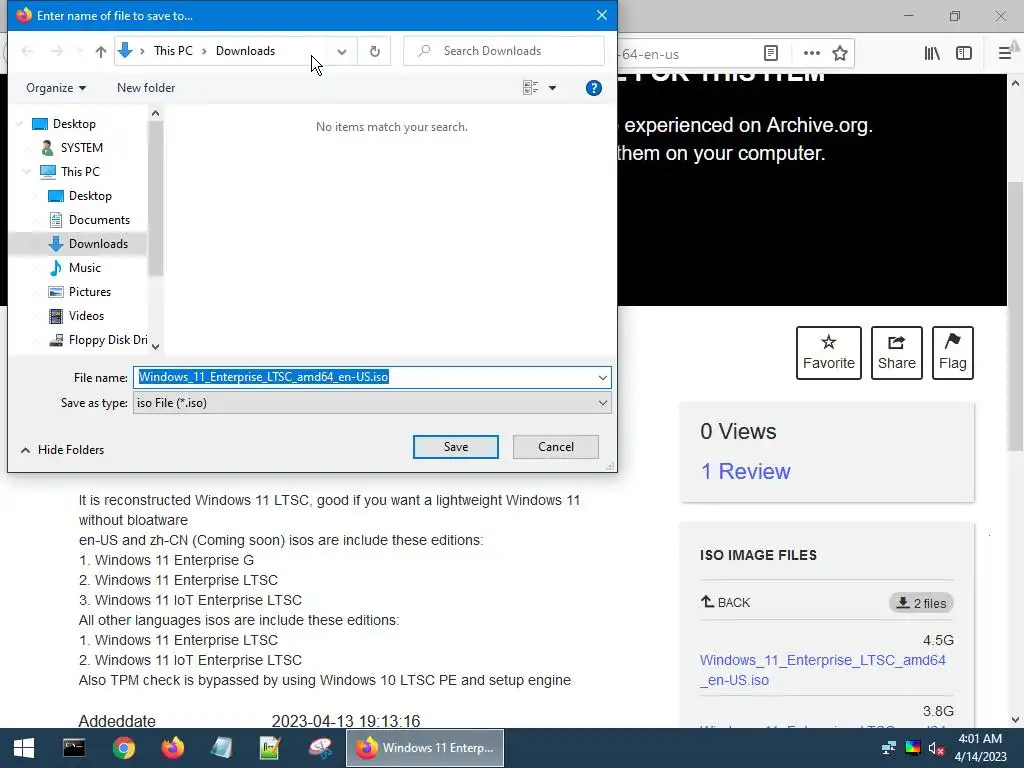1024x768 pixels.
Task: Open the File name history dropdown
Action: (x=602, y=377)
